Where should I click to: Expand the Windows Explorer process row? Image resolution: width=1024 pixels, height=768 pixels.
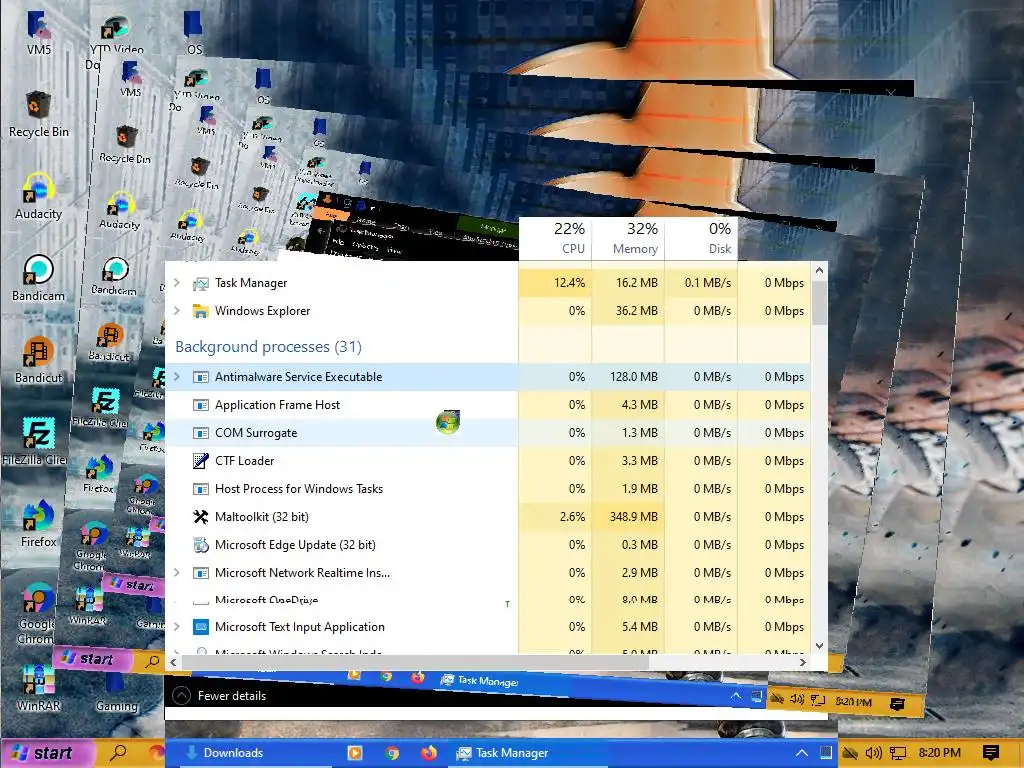[177, 311]
